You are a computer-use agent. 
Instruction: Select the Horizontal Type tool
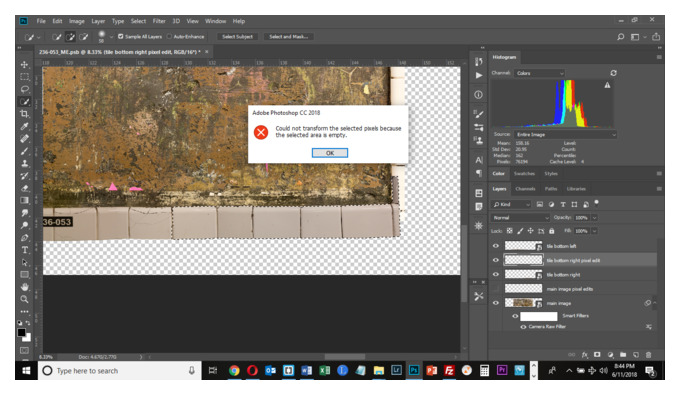point(25,250)
